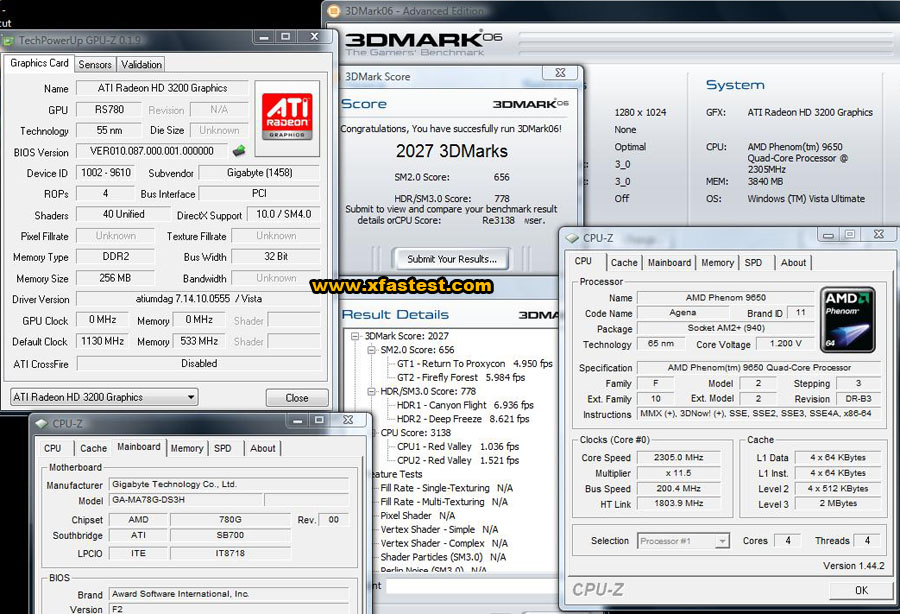Open Memory tab in CPU-Z Motherboard window
Image resolution: width=900 pixels, height=614 pixels.
click(187, 448)
